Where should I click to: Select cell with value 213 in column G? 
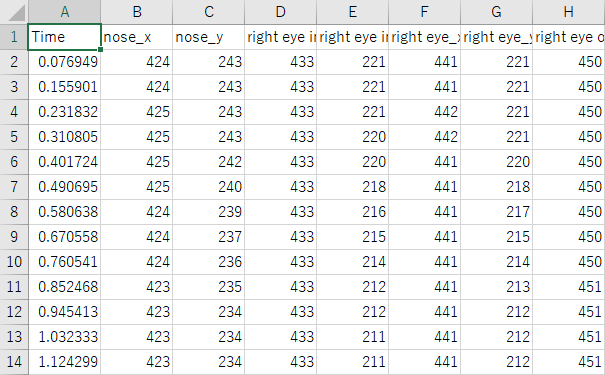point(497,287)
